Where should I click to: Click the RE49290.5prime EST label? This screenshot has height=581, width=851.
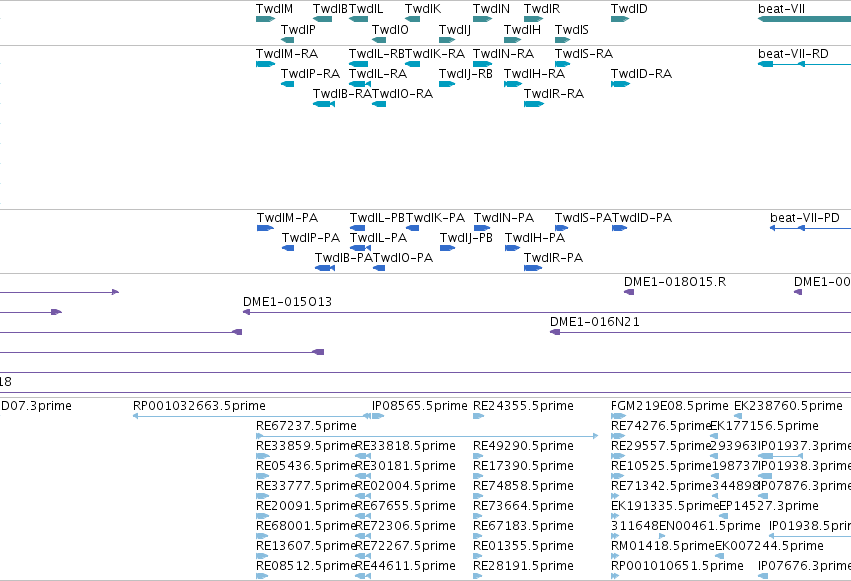click(x=523, y=446)
